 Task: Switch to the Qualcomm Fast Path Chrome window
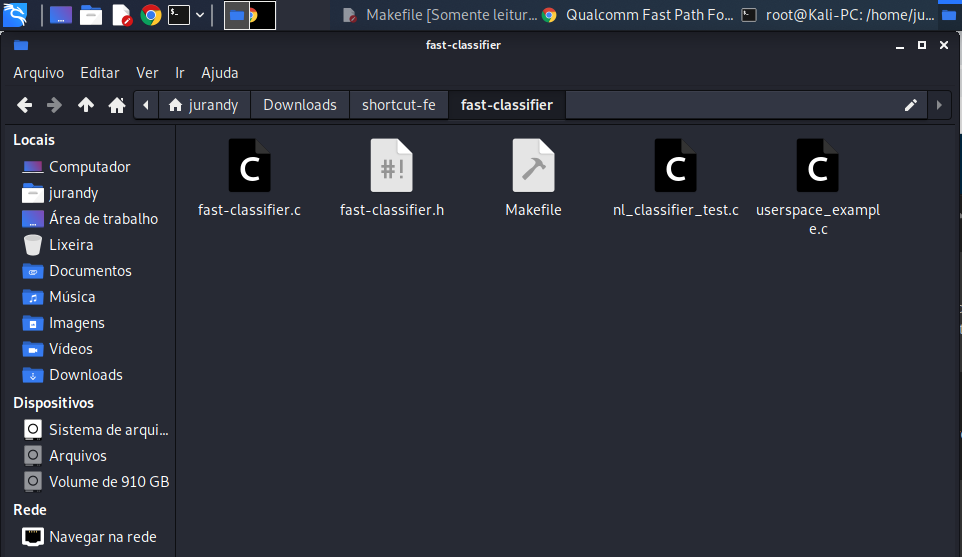(x=638, y=15)
